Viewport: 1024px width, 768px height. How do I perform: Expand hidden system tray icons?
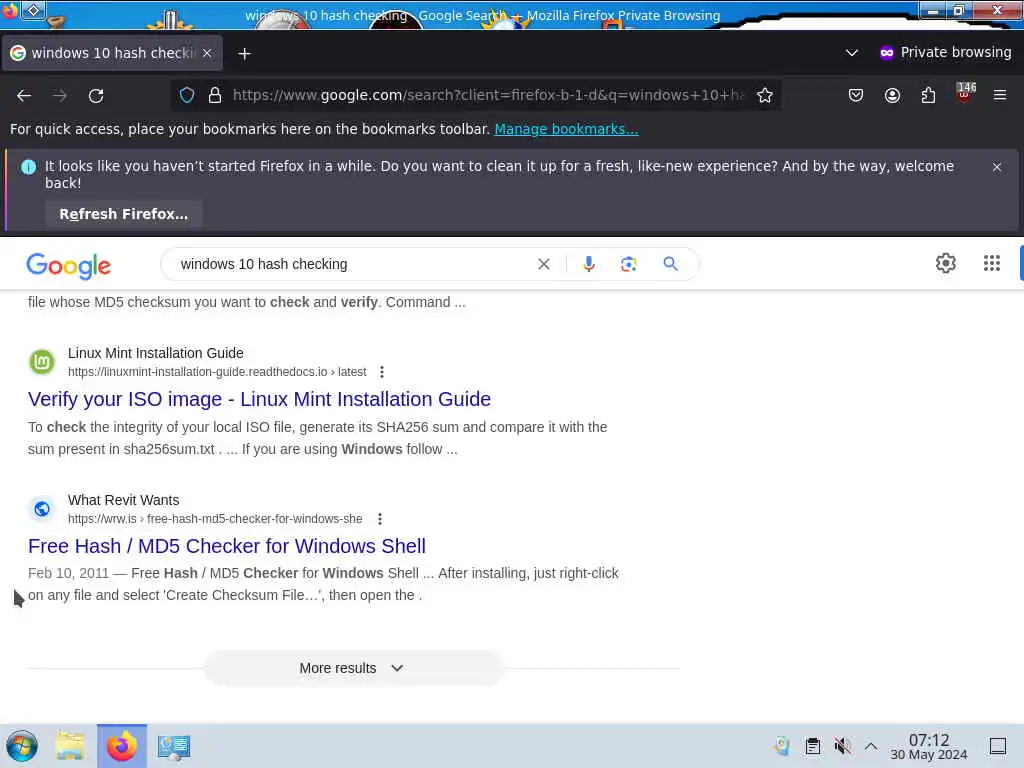click(871, 746)
